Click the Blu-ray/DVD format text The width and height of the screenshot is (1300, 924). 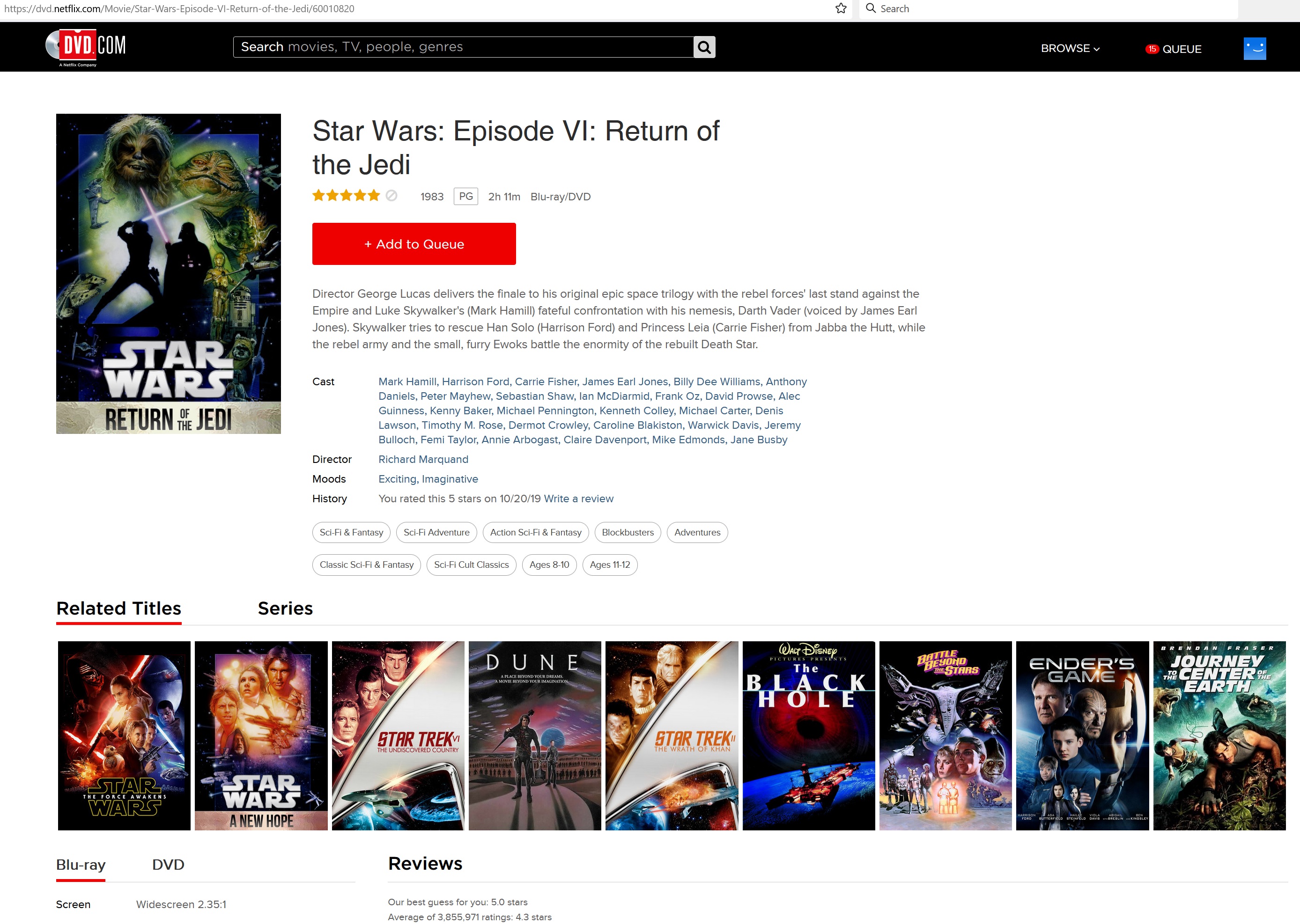click(561, 196)
